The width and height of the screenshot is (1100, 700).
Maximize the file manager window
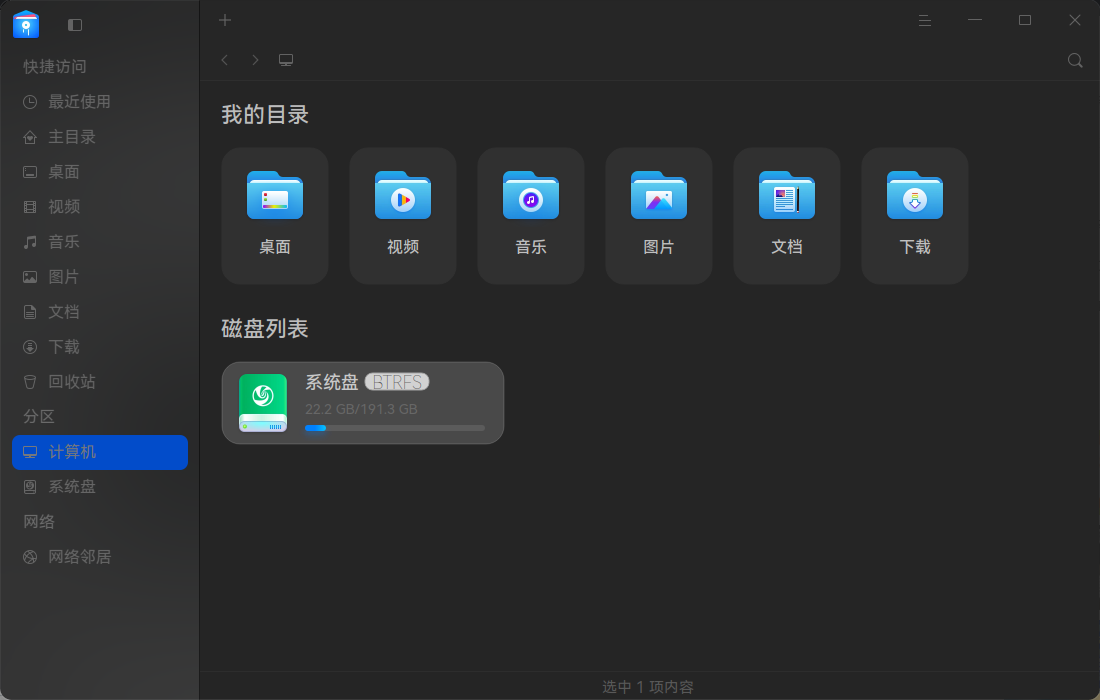[x=1025, y=20]
